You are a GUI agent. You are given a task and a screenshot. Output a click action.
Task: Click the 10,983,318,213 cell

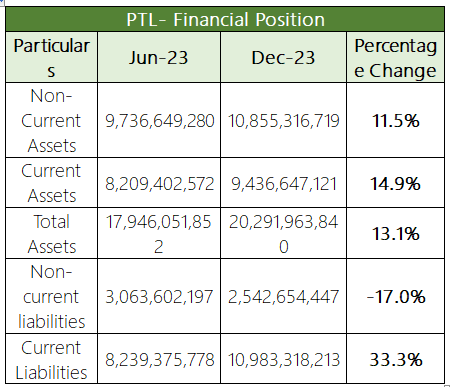283,359
